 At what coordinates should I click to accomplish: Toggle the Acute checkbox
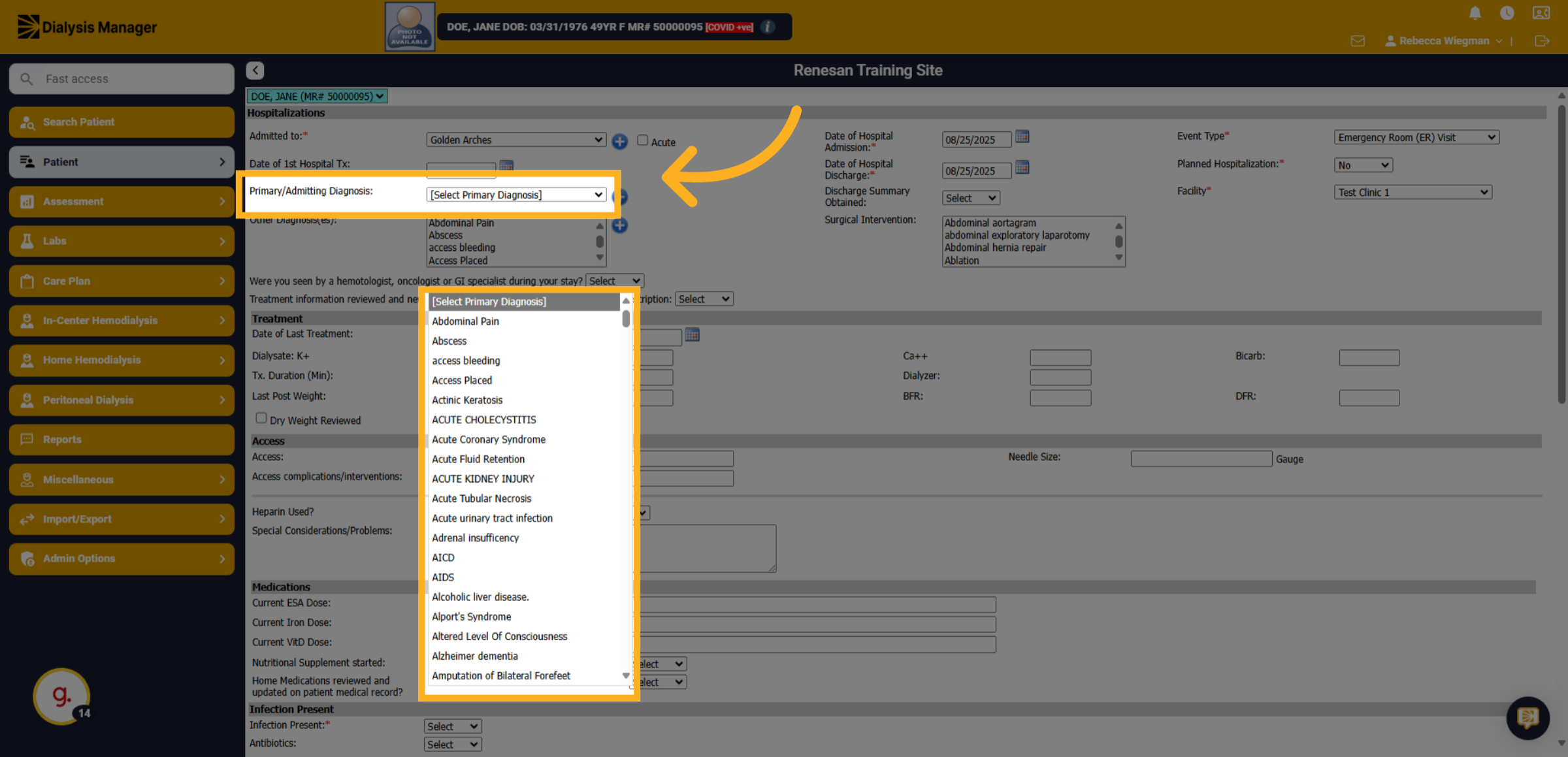tap(643, 140)
